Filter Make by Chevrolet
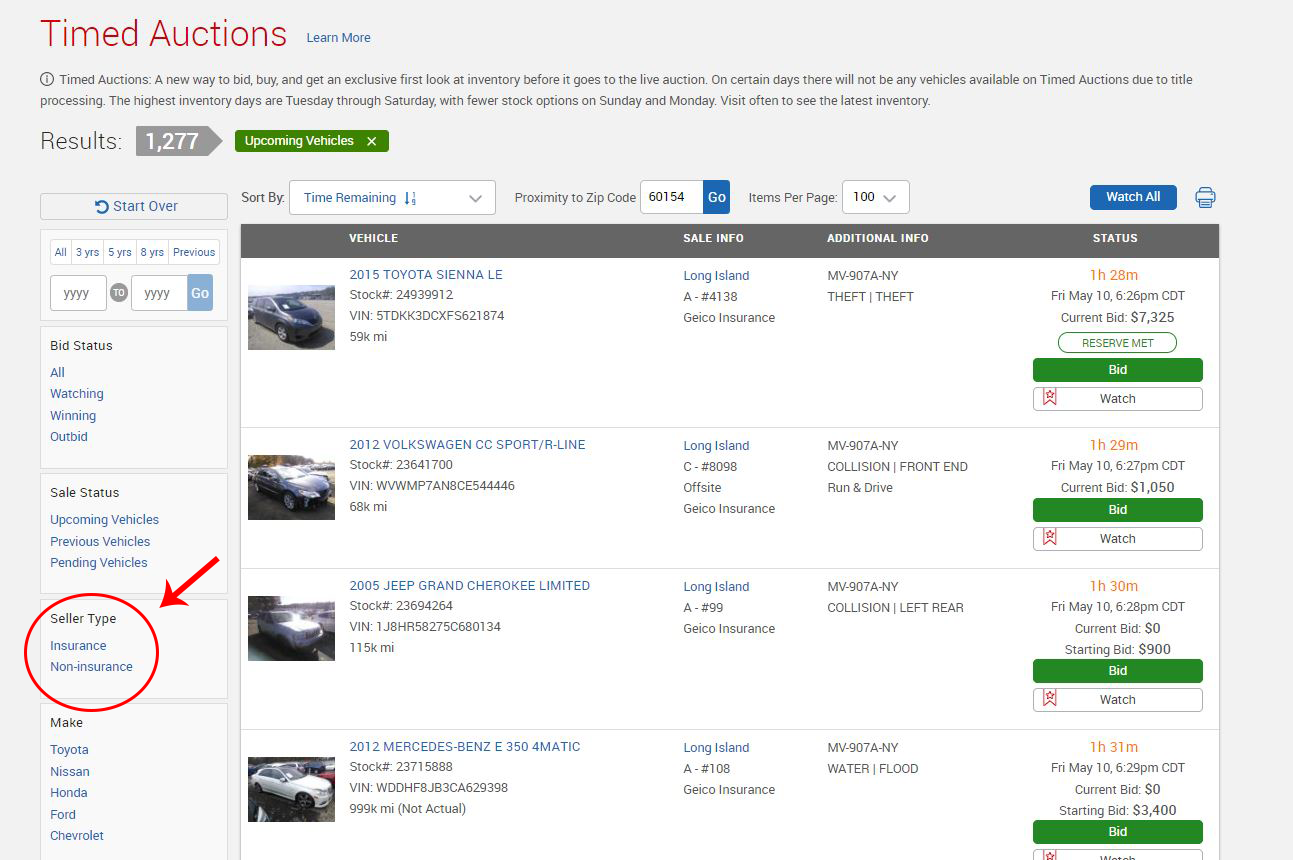1293x860 pixels. pyautogui.click(x=77, y=836)
